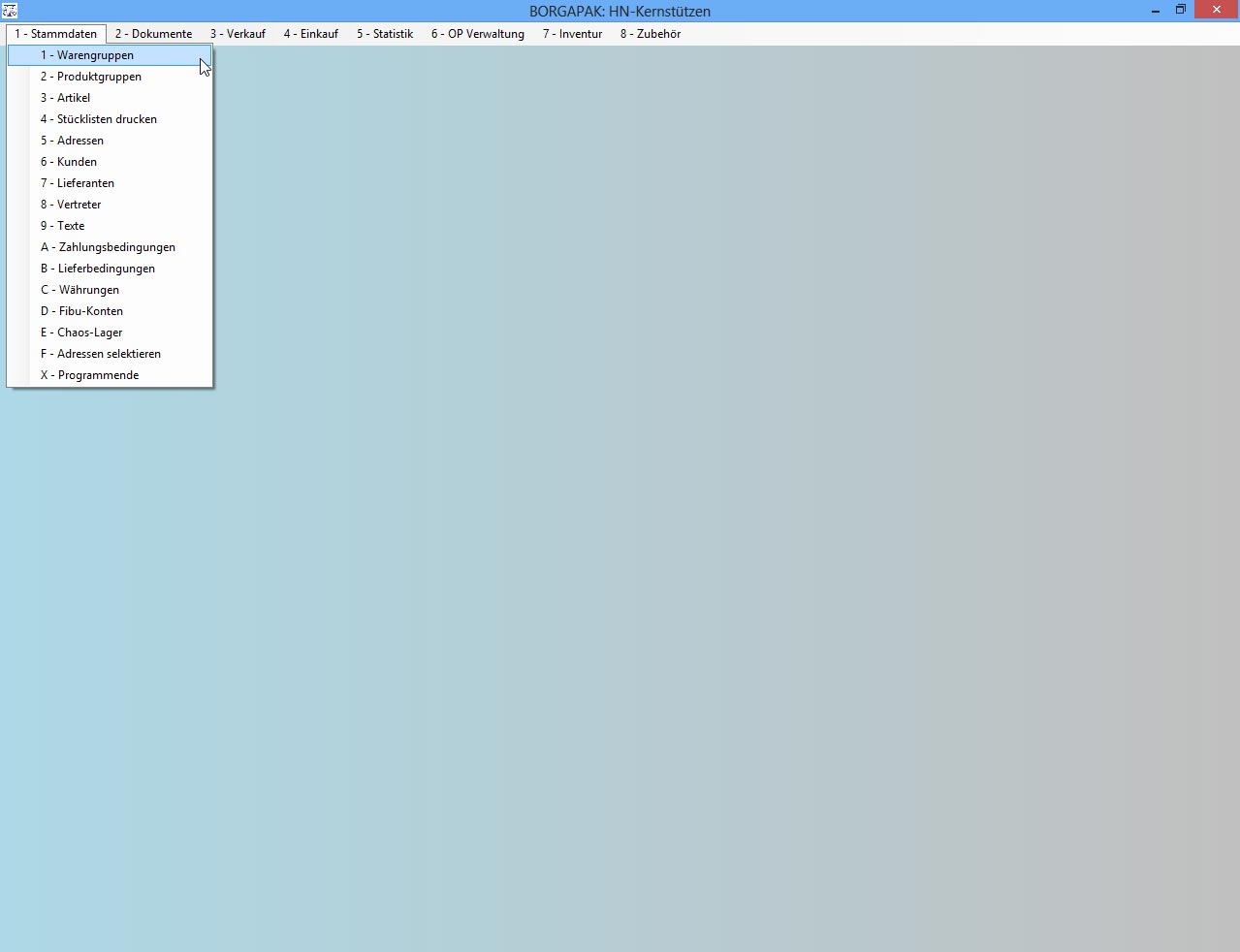Choose E - Chaos-Lager entry

point(110,333)
